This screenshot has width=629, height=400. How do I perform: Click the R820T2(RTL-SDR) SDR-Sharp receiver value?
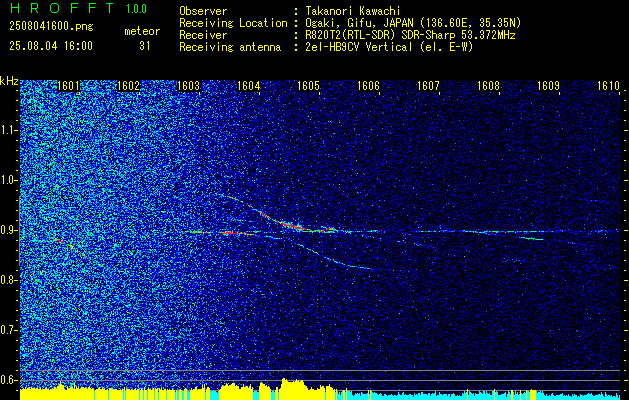click(410, 35)
